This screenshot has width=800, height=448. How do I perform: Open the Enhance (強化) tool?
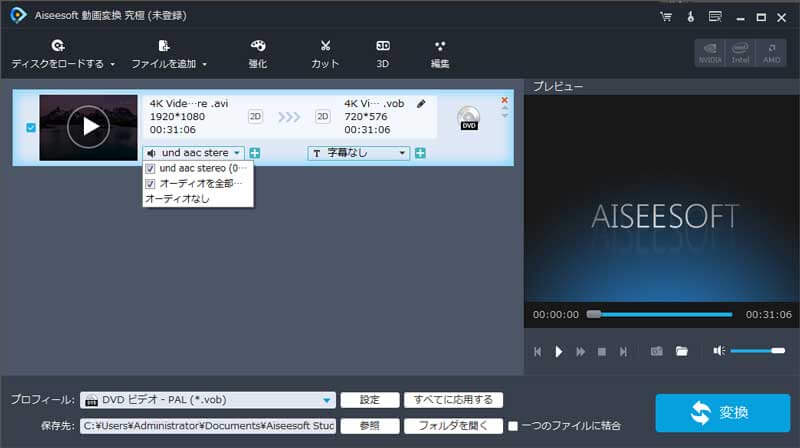point(258,54)
